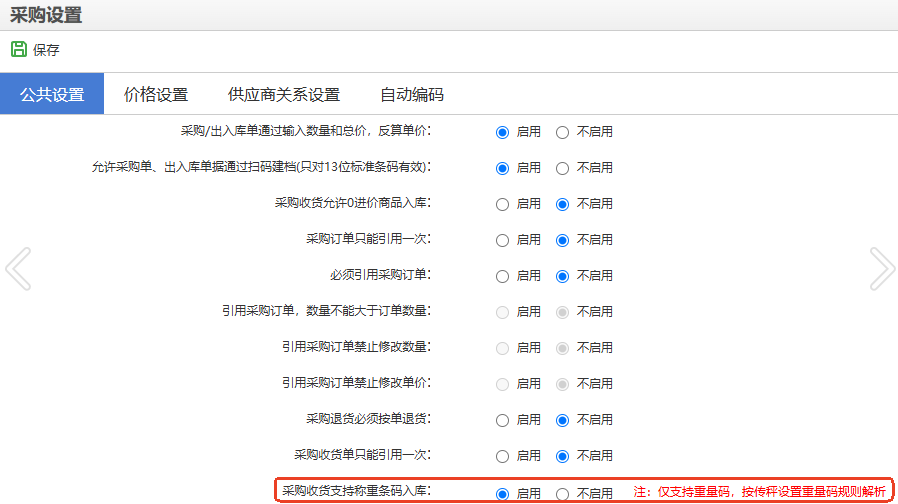
Task: Enable 必须引用采购订单 option
Action: (x=503, y=276)
